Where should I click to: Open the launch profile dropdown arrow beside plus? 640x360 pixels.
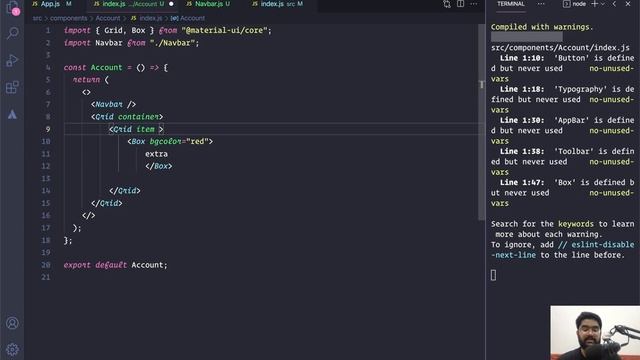pyautogui.click(x=603, y=4)
